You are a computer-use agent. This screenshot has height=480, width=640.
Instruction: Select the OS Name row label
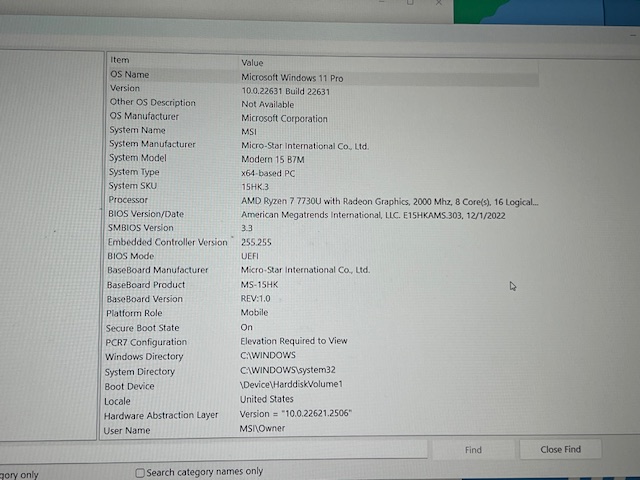pyautogui.click(x=129, y=74)
